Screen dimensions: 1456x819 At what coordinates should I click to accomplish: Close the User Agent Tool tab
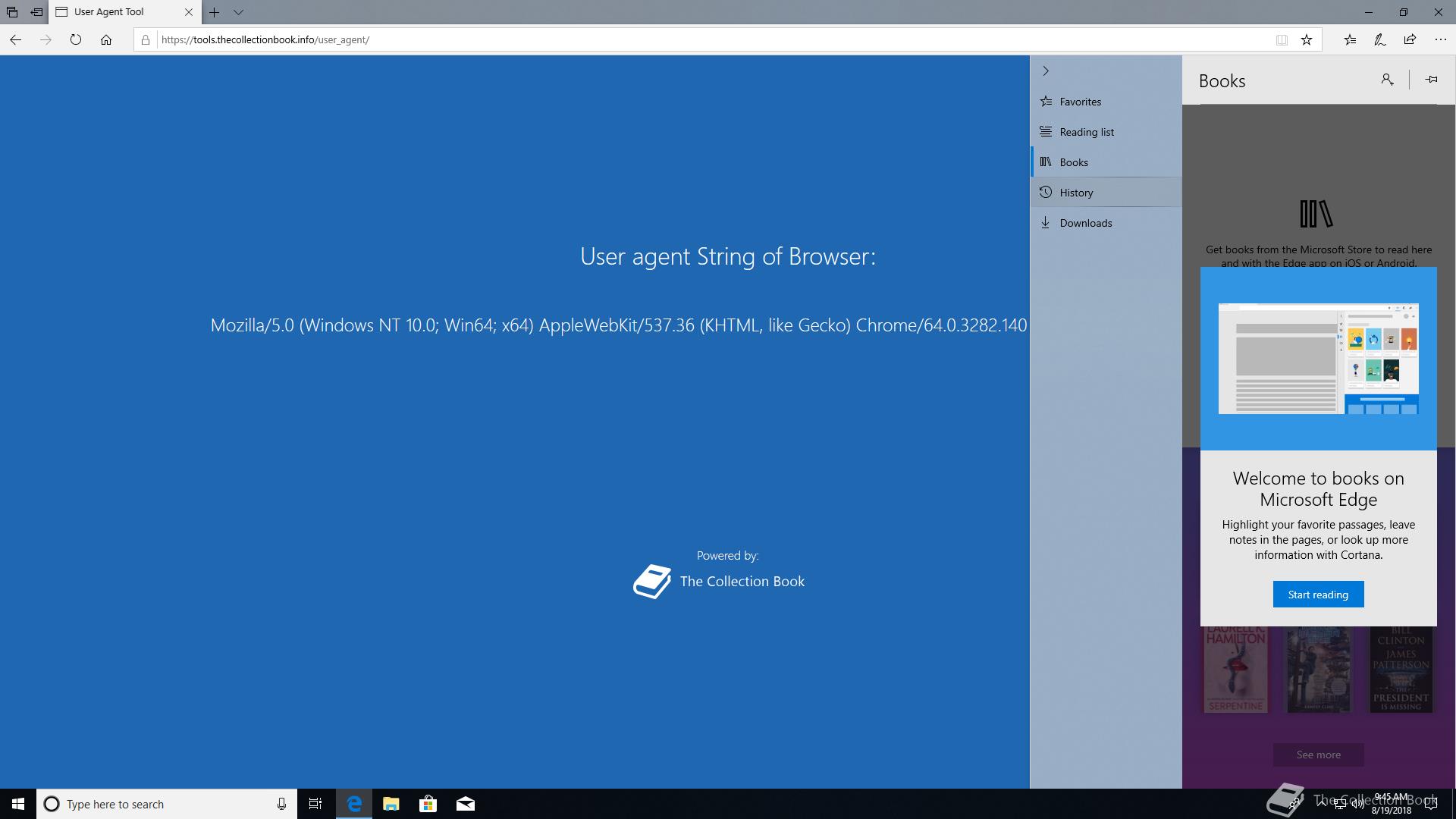click(x=189, y=12)
